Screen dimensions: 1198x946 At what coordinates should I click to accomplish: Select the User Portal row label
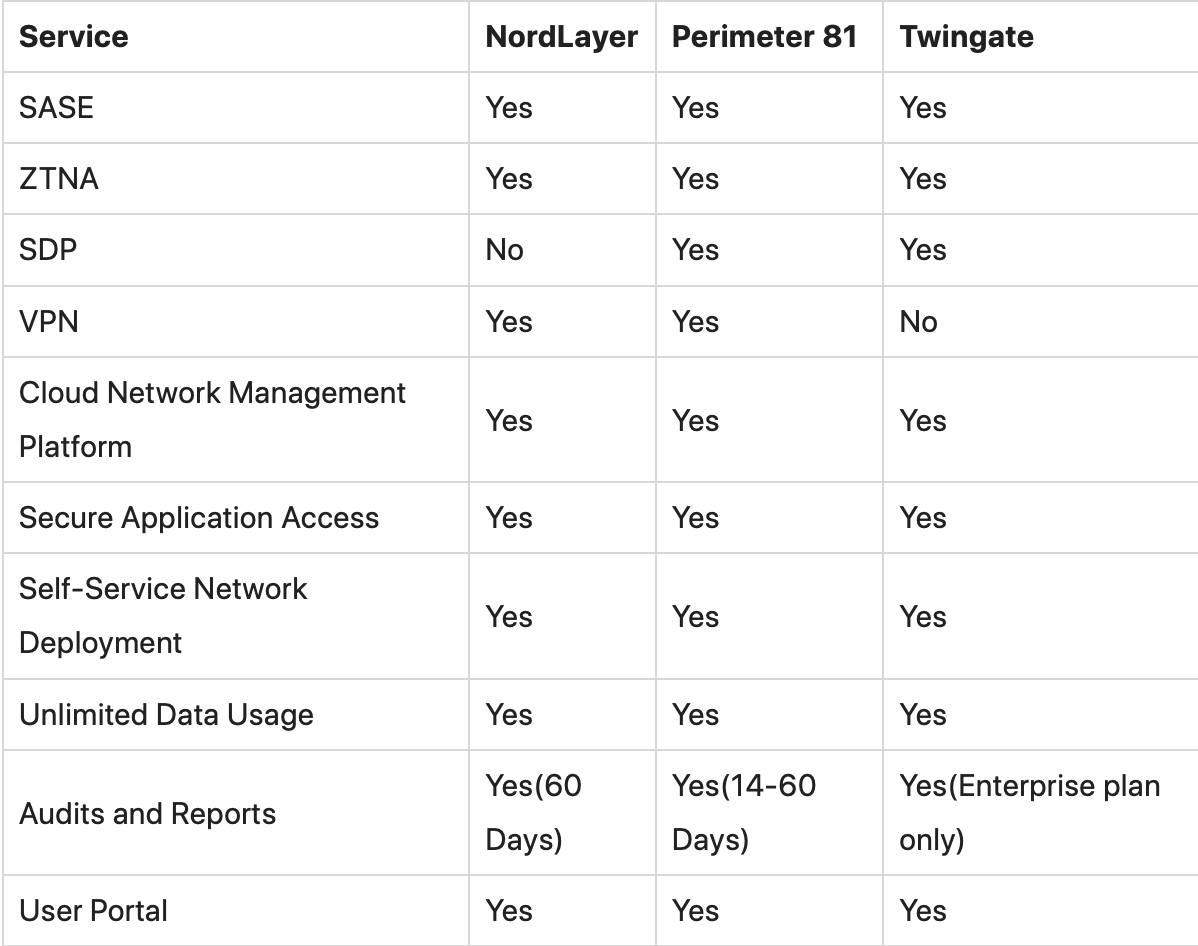click(93, 911)
